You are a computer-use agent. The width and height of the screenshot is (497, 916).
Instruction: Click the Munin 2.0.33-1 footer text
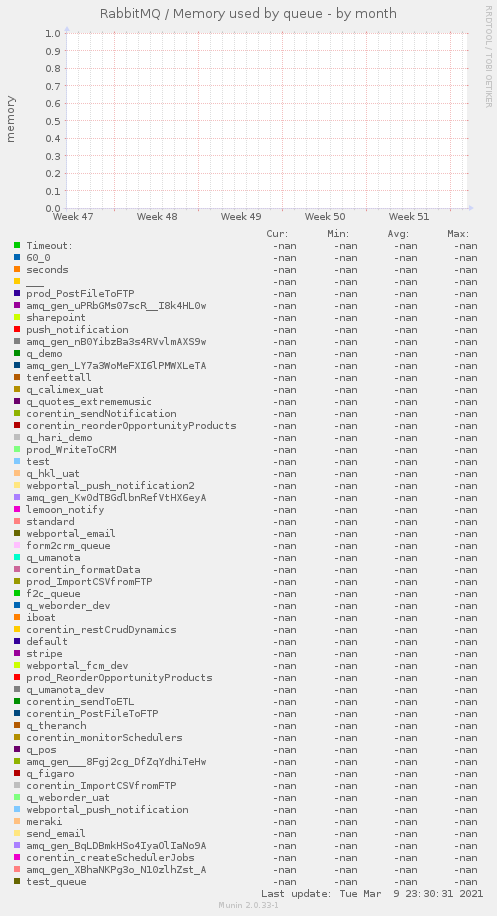(x=248, y=905)
